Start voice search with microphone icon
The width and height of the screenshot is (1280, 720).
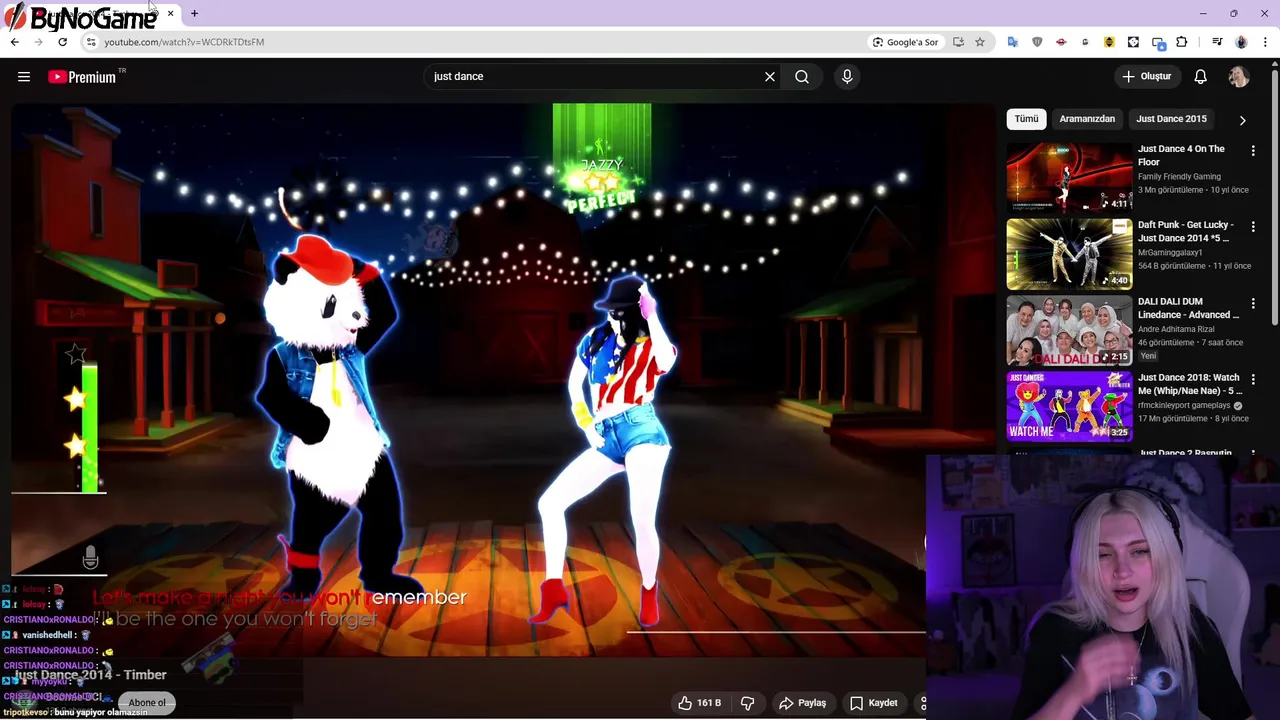click(x=847, y=77)
